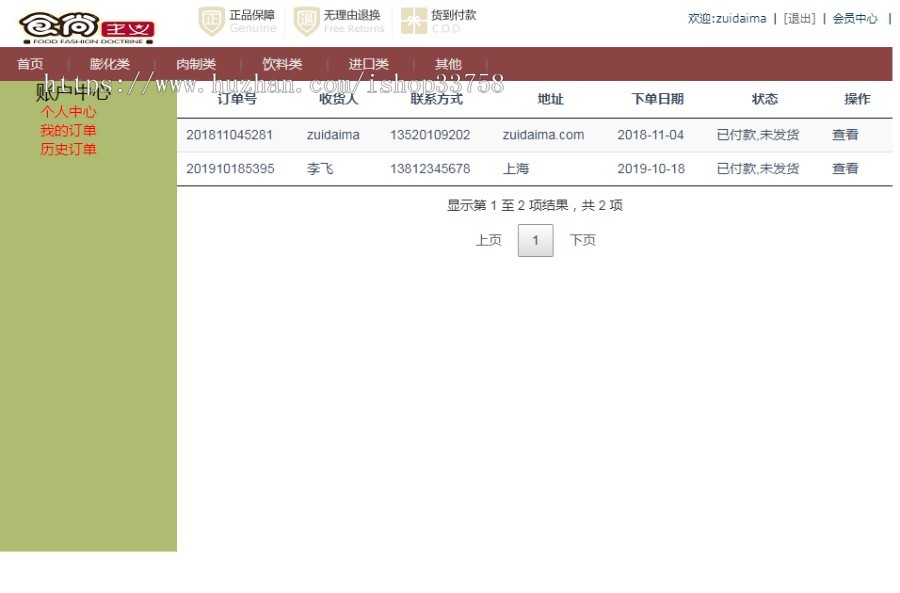Select page 1 in pagination
Viewport: 900px width, 593px height.
535,240
